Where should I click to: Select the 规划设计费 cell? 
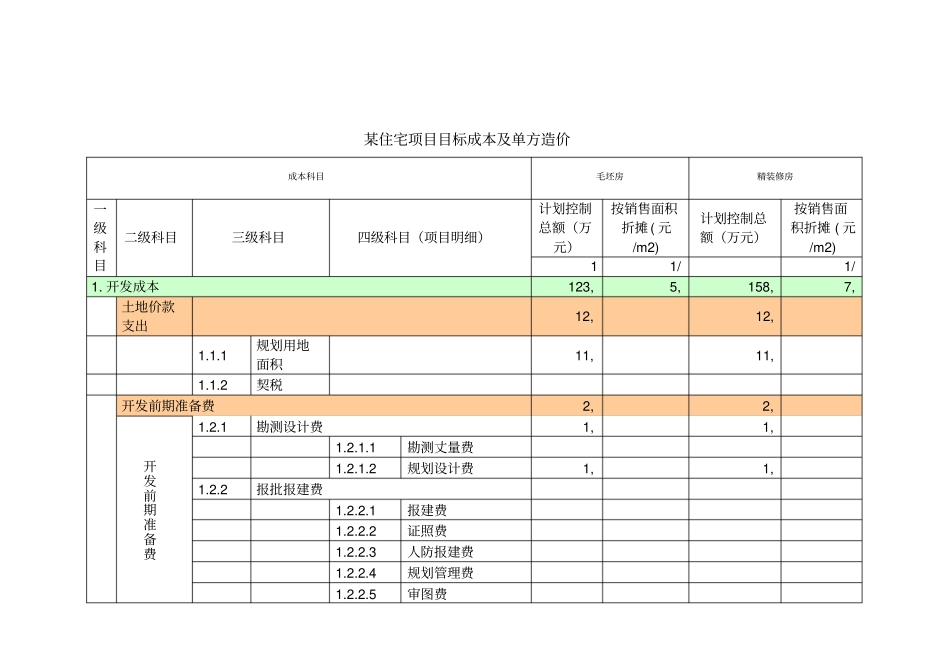(x=465, y=468)
